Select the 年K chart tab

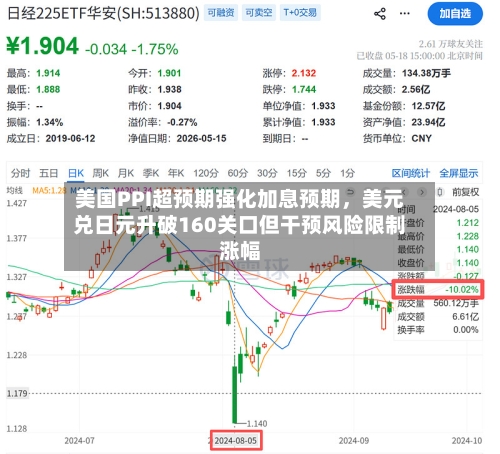click(176, 173)
